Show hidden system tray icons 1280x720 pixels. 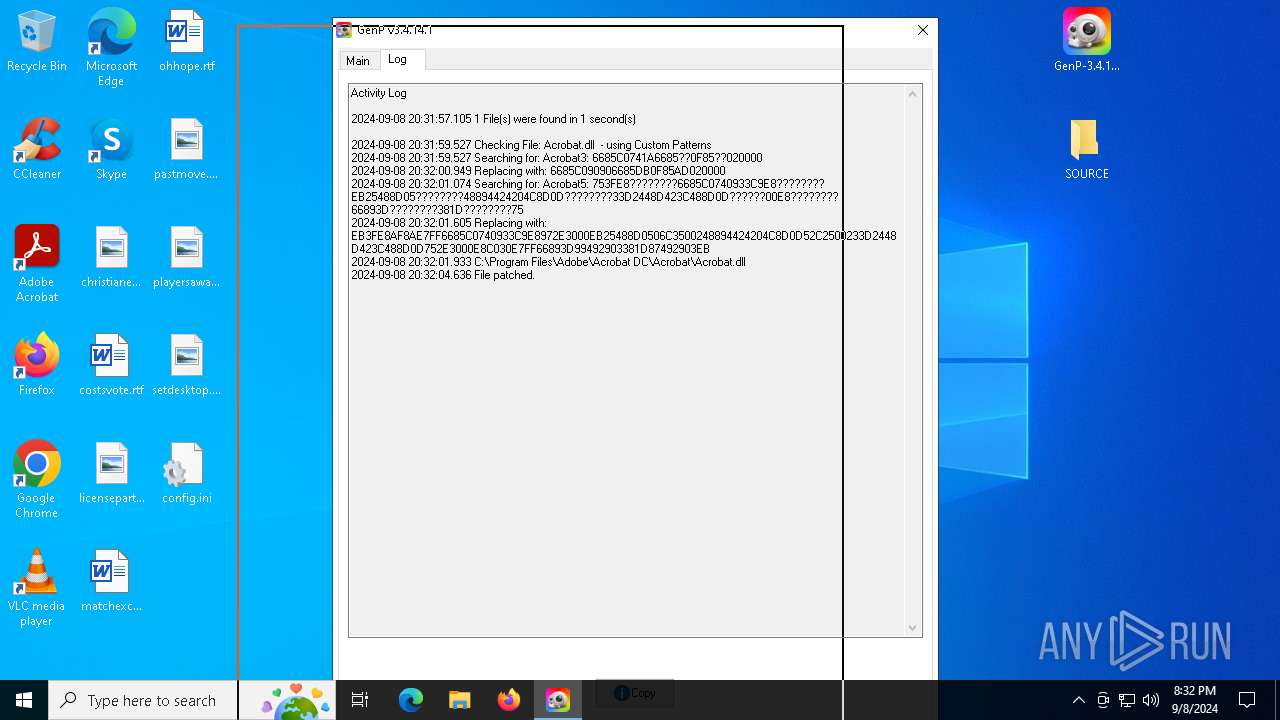coord(1078,700)
